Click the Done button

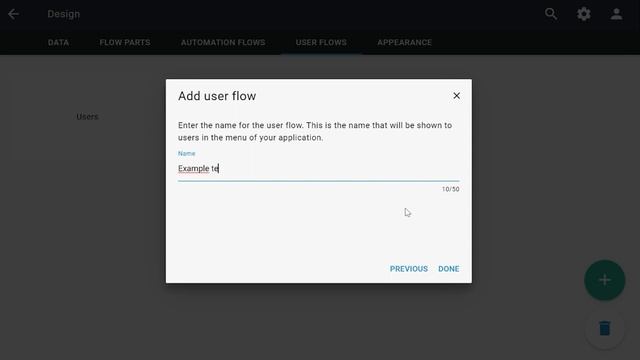tap(449, 269)
